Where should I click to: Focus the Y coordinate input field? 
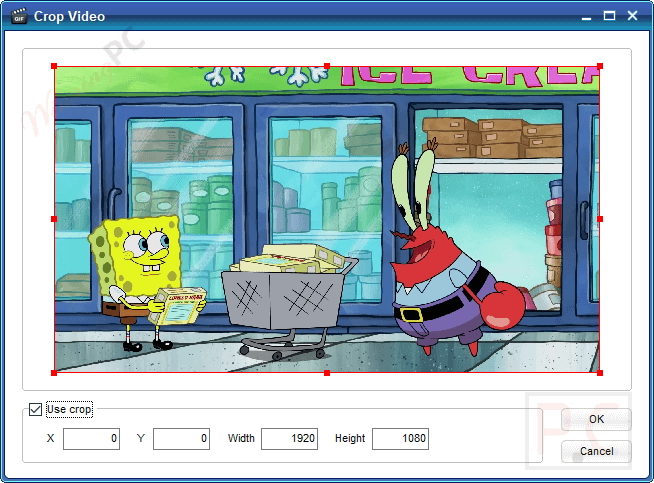[181, 438]
